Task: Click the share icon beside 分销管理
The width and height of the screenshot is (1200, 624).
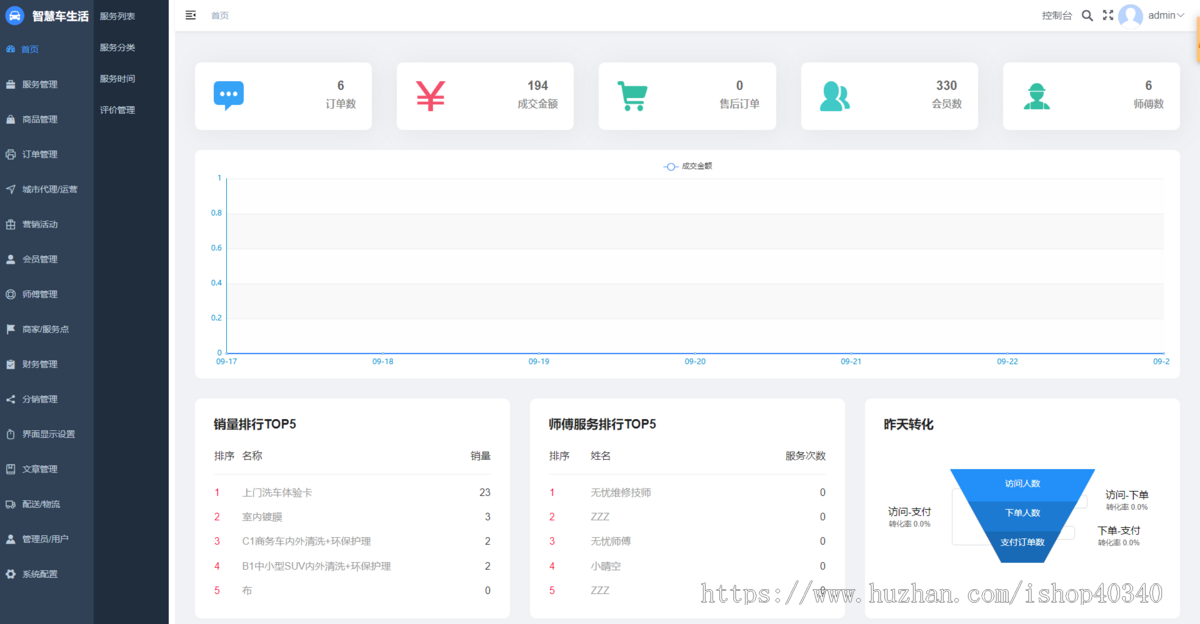Action: click(x=11, y=399)
